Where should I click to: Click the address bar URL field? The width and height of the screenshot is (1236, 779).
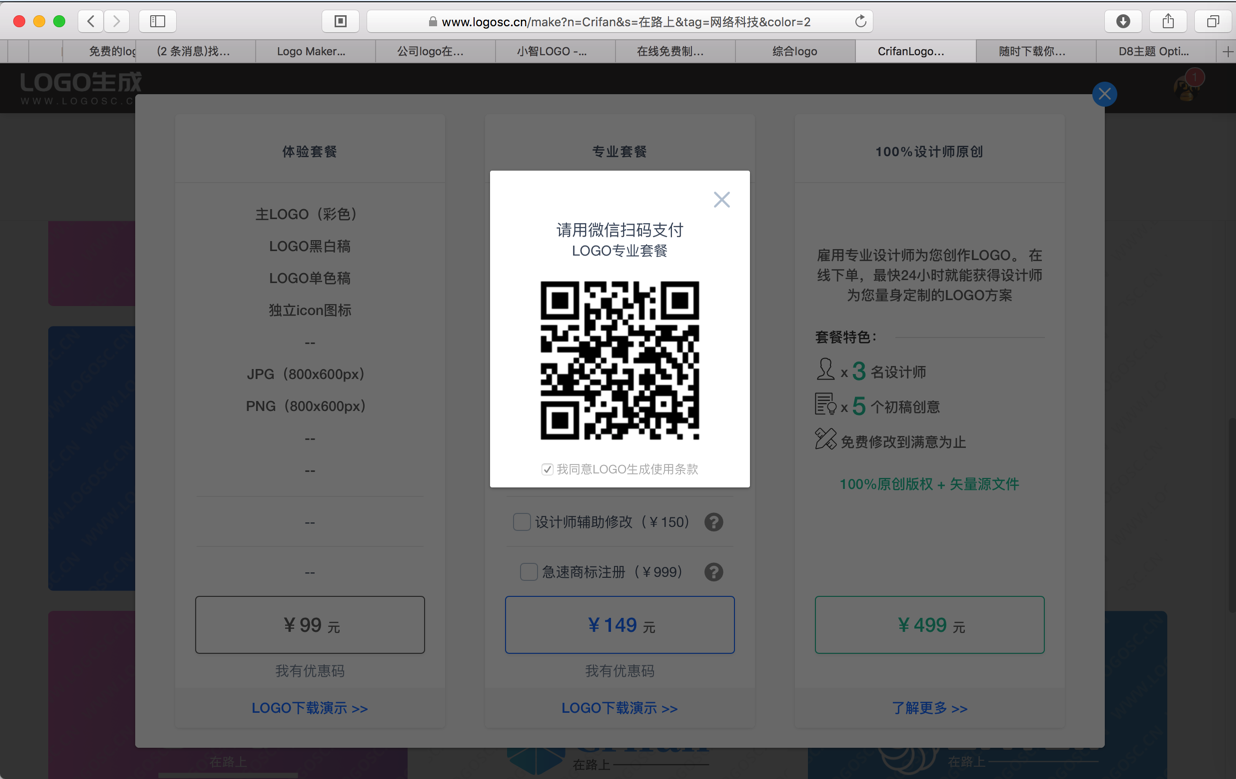point(620,21)
